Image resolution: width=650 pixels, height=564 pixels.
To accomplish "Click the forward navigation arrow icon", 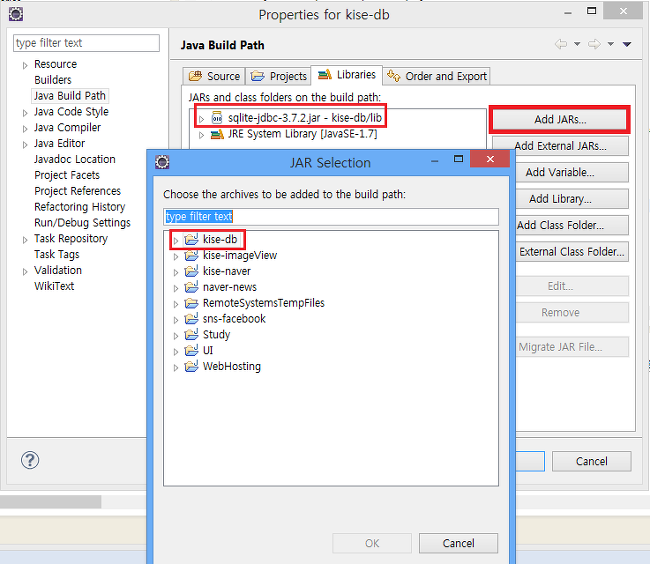I will click(594, 44).
